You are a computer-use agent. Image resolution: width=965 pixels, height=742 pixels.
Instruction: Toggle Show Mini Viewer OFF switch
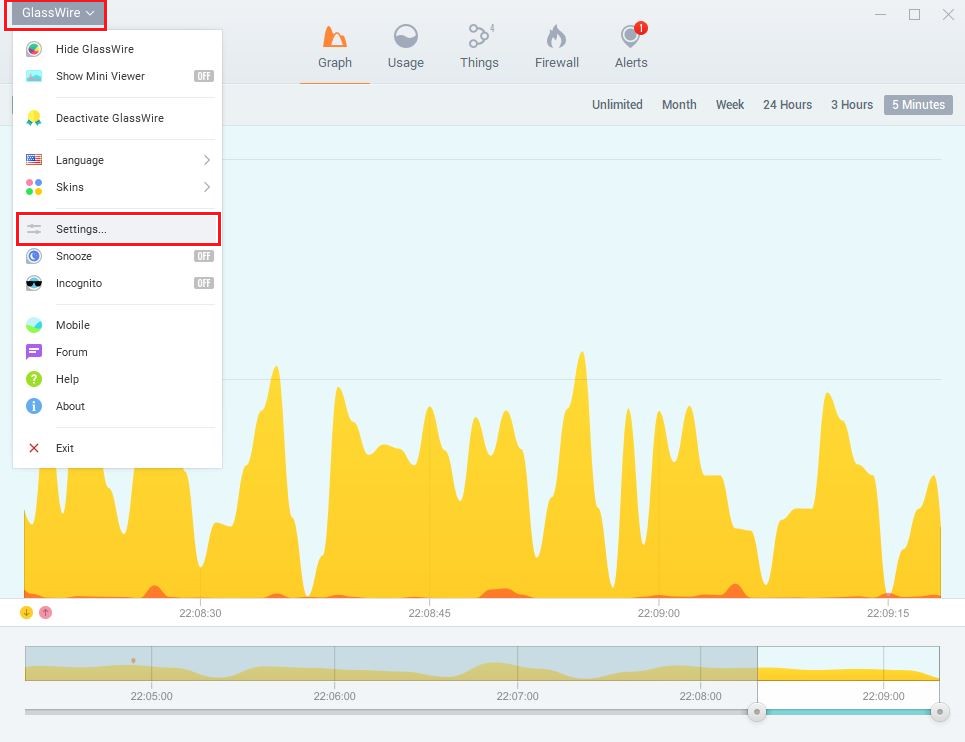[x=204, y=76]
